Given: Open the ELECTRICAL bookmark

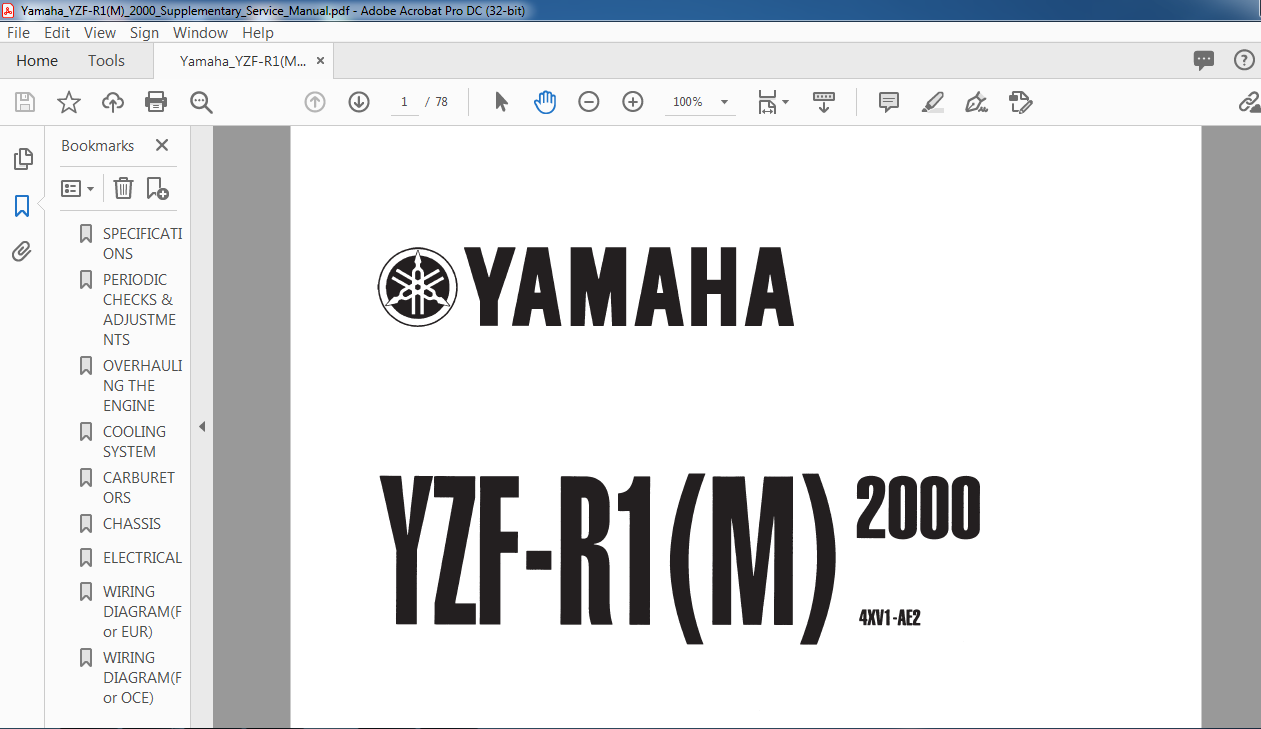Looking at the screenshot, I should [x=142, y=557].
